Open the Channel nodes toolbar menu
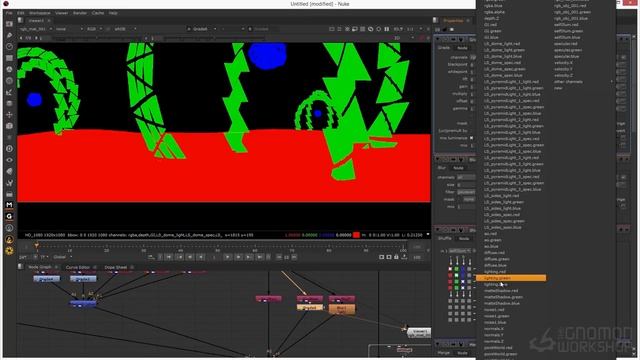 point(9,58)
